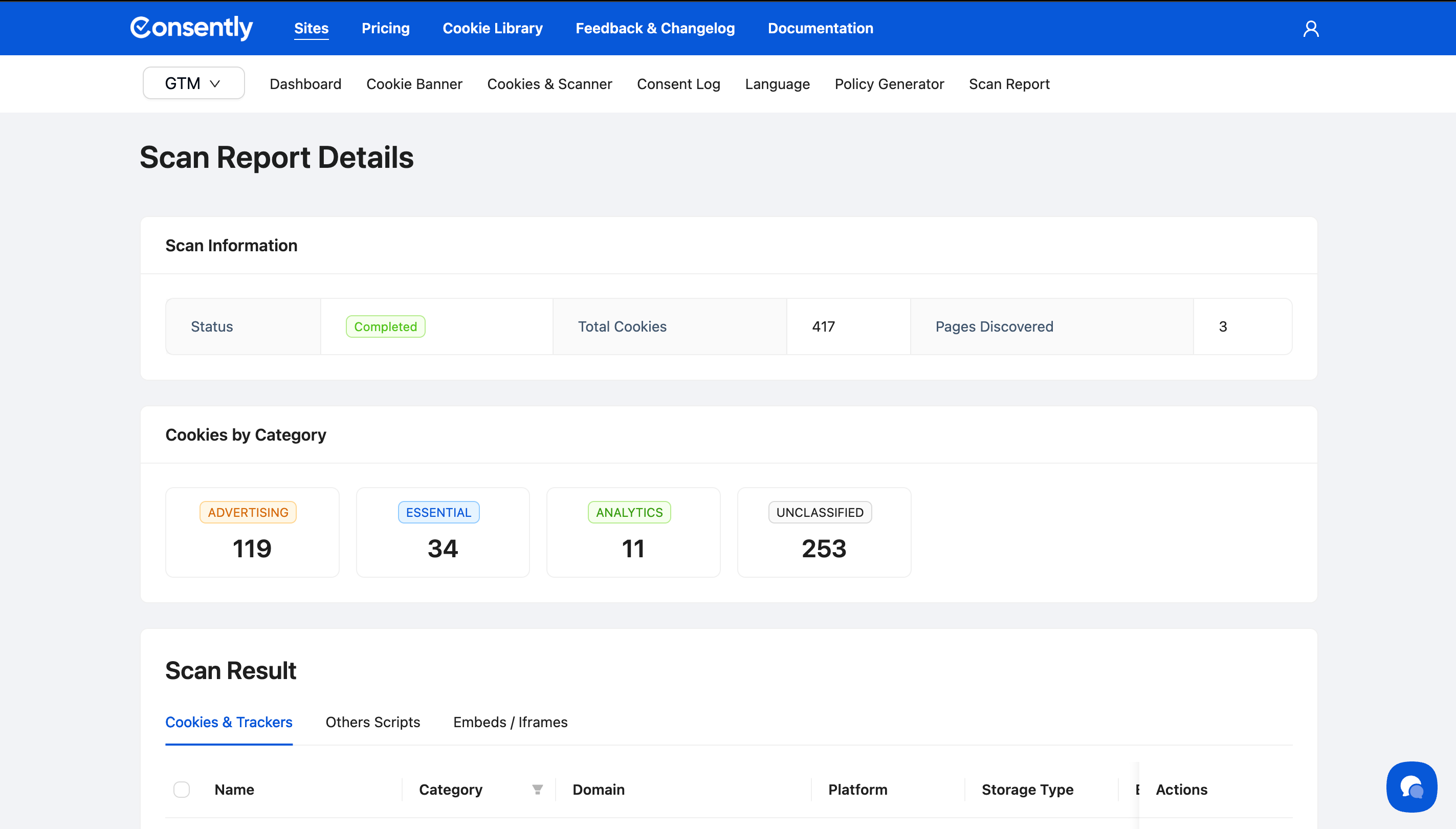Screen dimensions: 1456x829
Task: Click the ADVERTISING category card
Action: (252, 532)
